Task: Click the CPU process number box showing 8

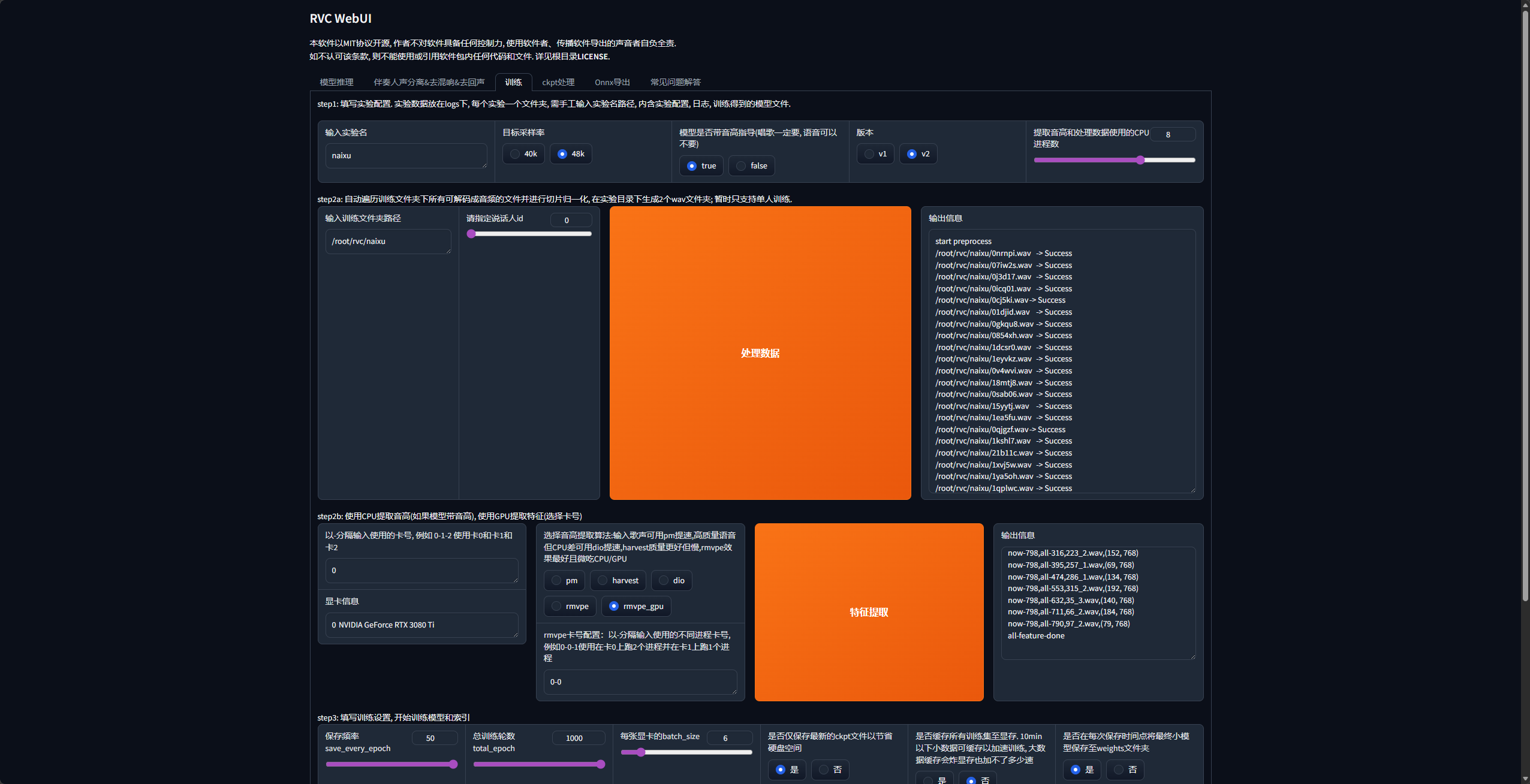Action: [1173, 134]
